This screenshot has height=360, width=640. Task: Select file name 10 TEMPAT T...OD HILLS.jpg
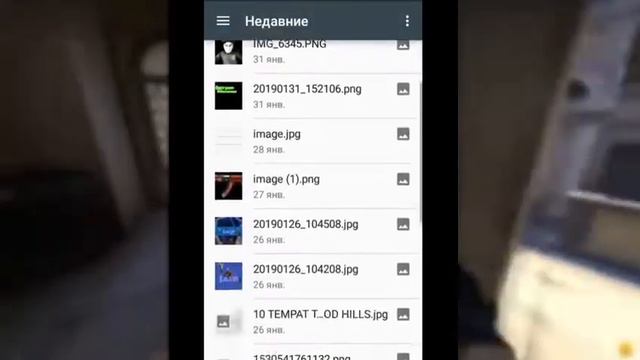tap(320, 314)
